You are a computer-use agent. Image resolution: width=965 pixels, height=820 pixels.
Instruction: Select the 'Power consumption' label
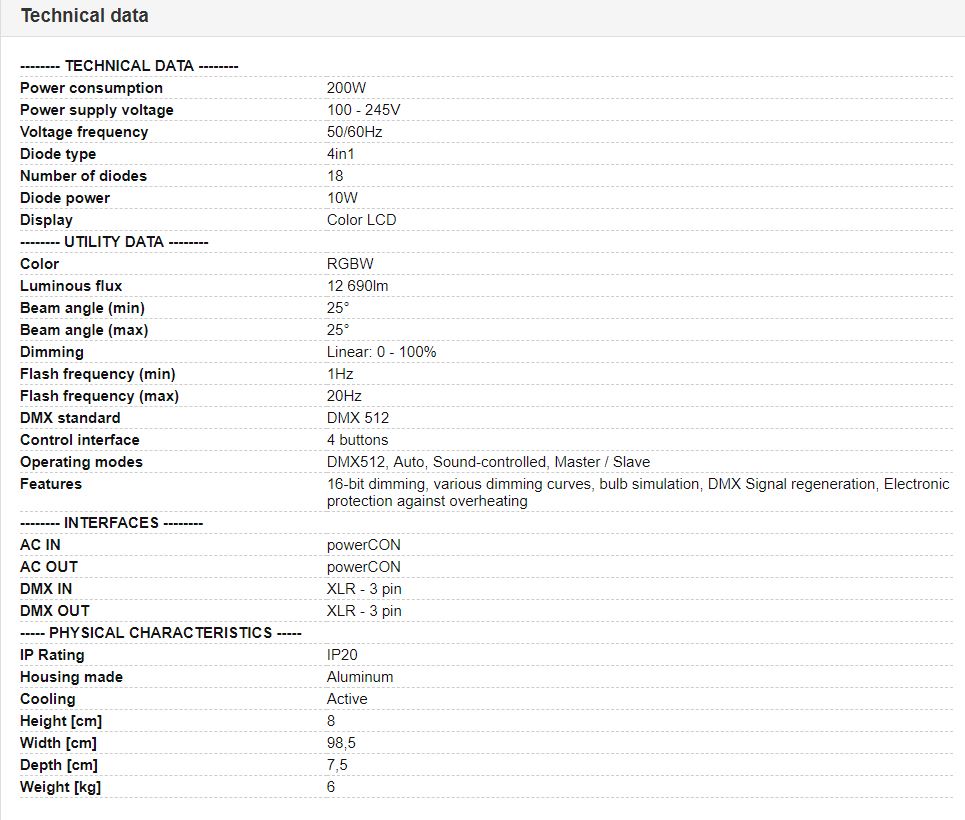pos(91,88)
